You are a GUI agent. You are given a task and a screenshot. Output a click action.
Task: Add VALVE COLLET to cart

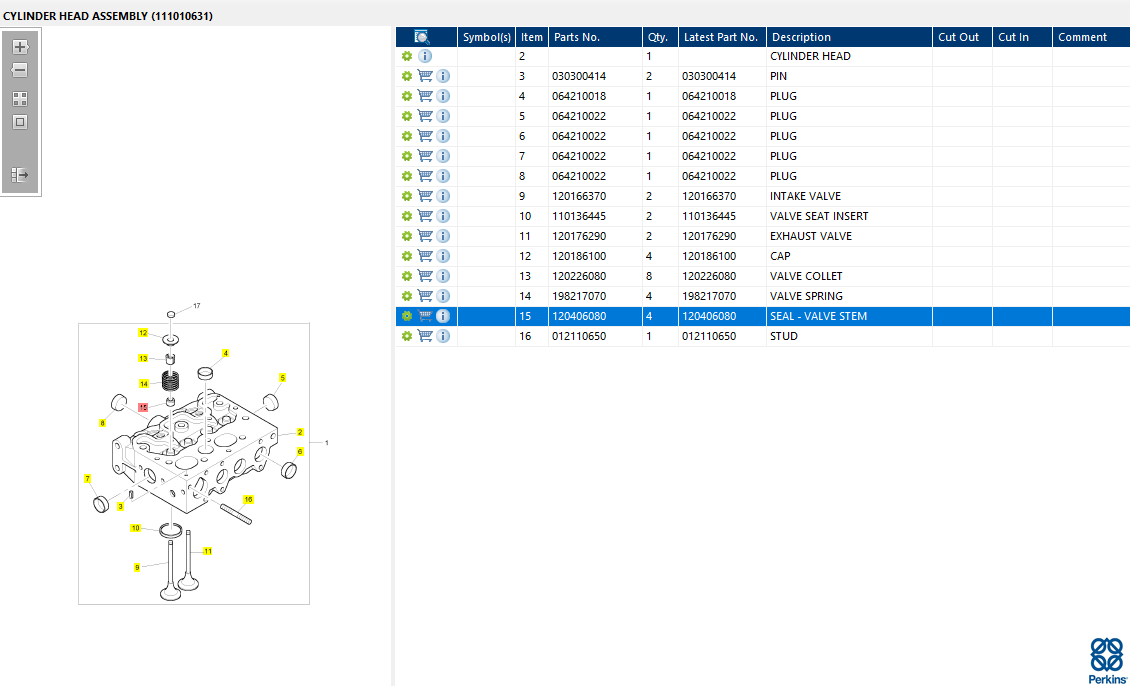click(x=425, y=276)
